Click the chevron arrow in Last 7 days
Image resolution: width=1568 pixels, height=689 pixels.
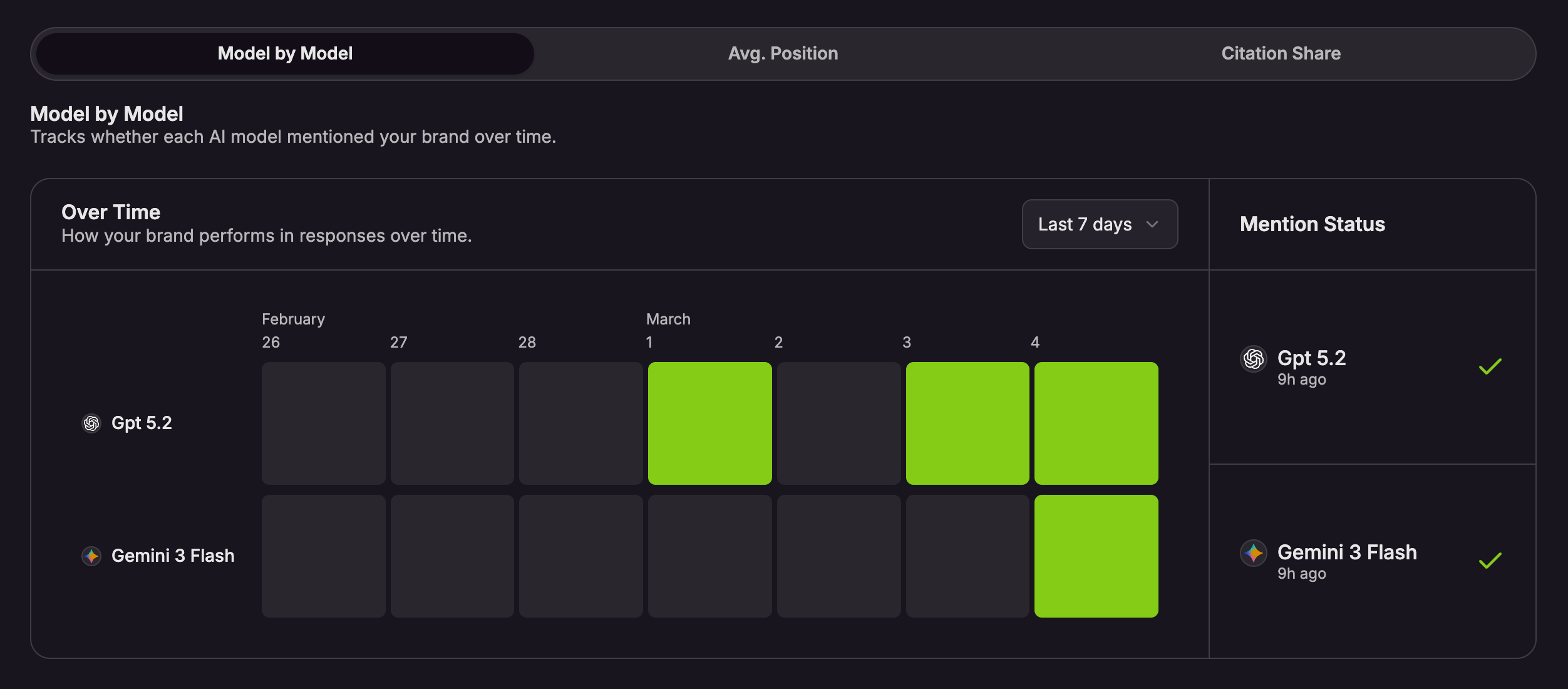[1152, 224]
